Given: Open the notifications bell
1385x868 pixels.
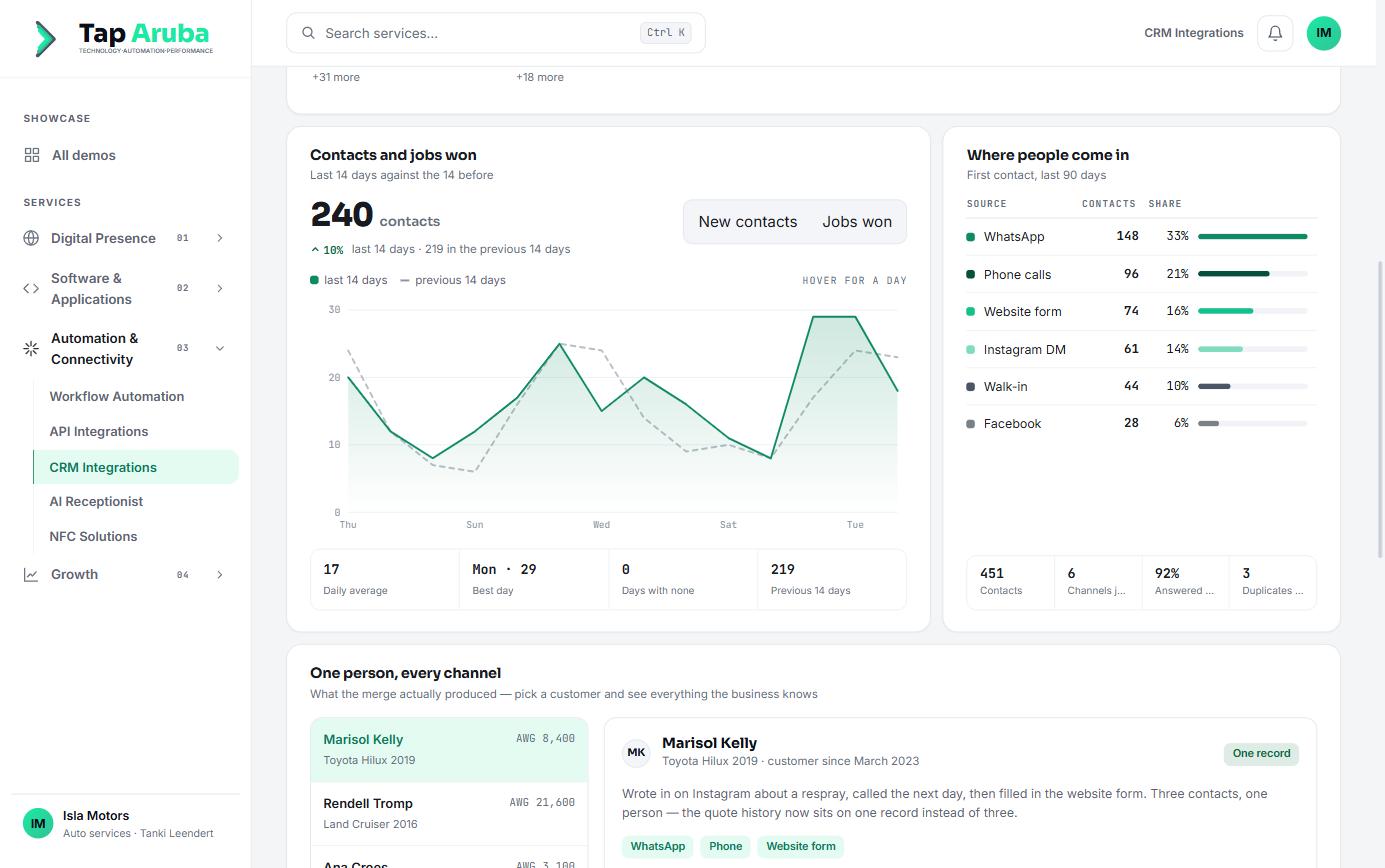Looking at the screenshot, I should (x=1275, y=33).
